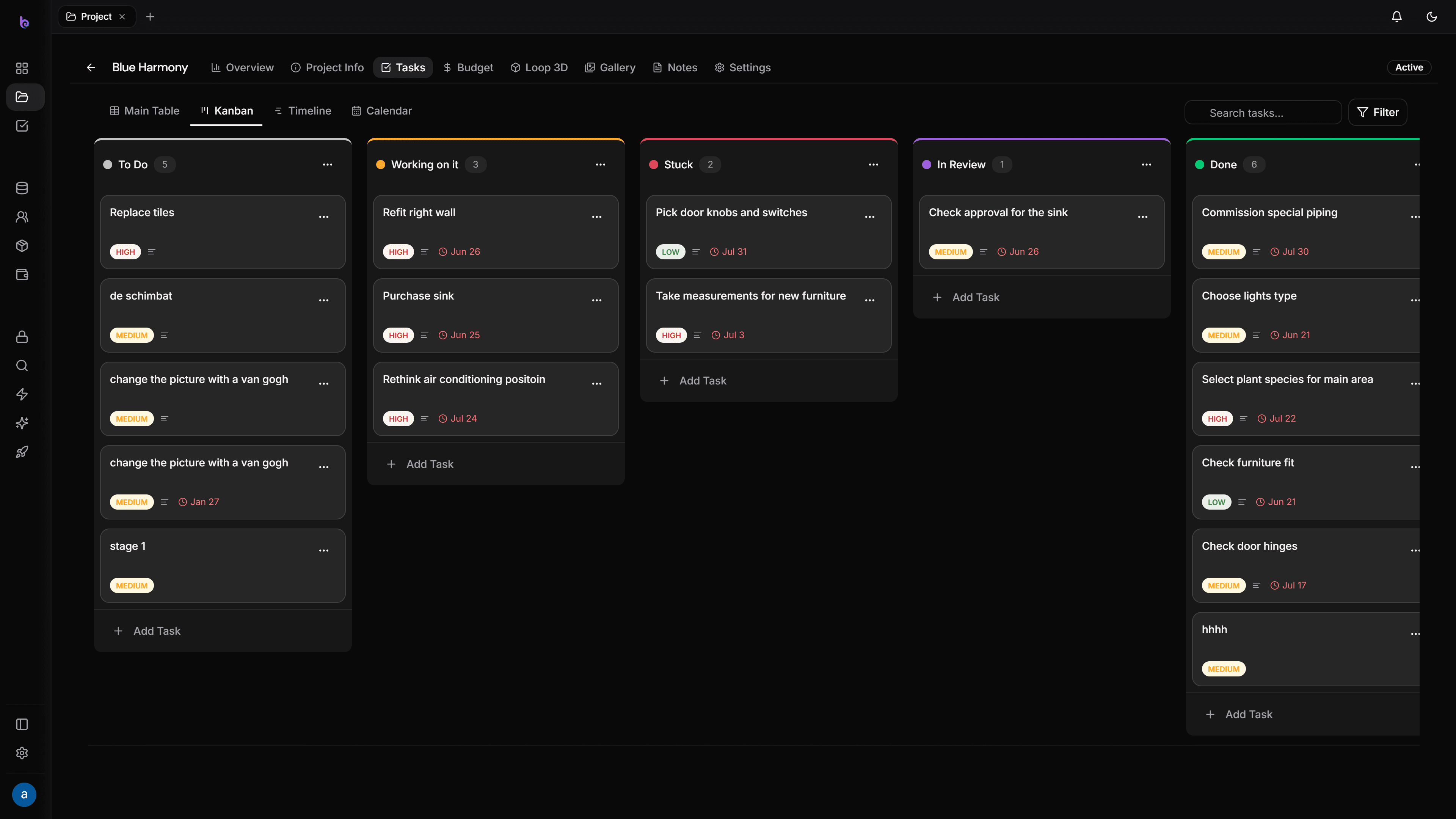Click description icon on de schimbat card
This screenshot has width=1456, height=819.
tap(165, 335)
